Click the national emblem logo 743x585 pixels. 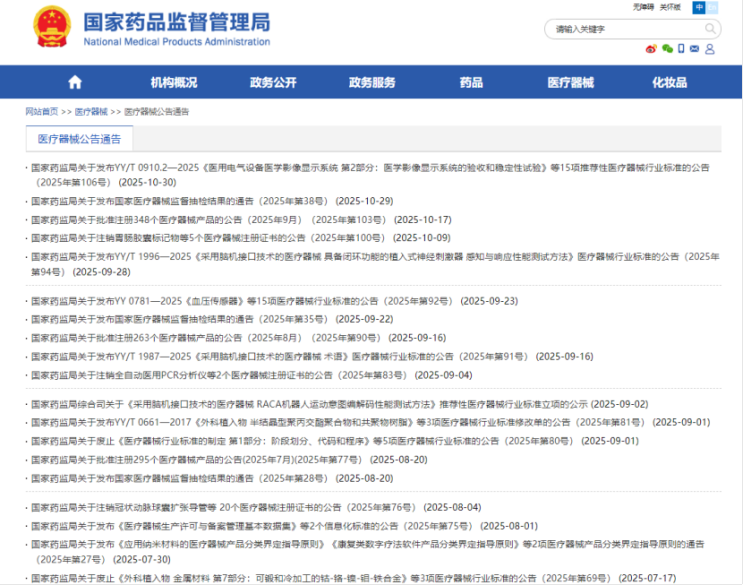pos(52,27)
